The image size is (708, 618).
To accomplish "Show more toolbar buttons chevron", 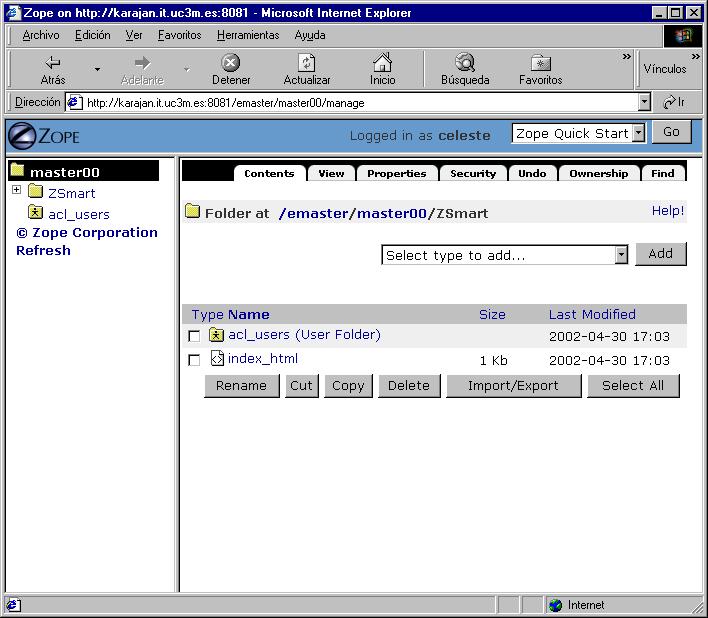I will pos(626,56).
